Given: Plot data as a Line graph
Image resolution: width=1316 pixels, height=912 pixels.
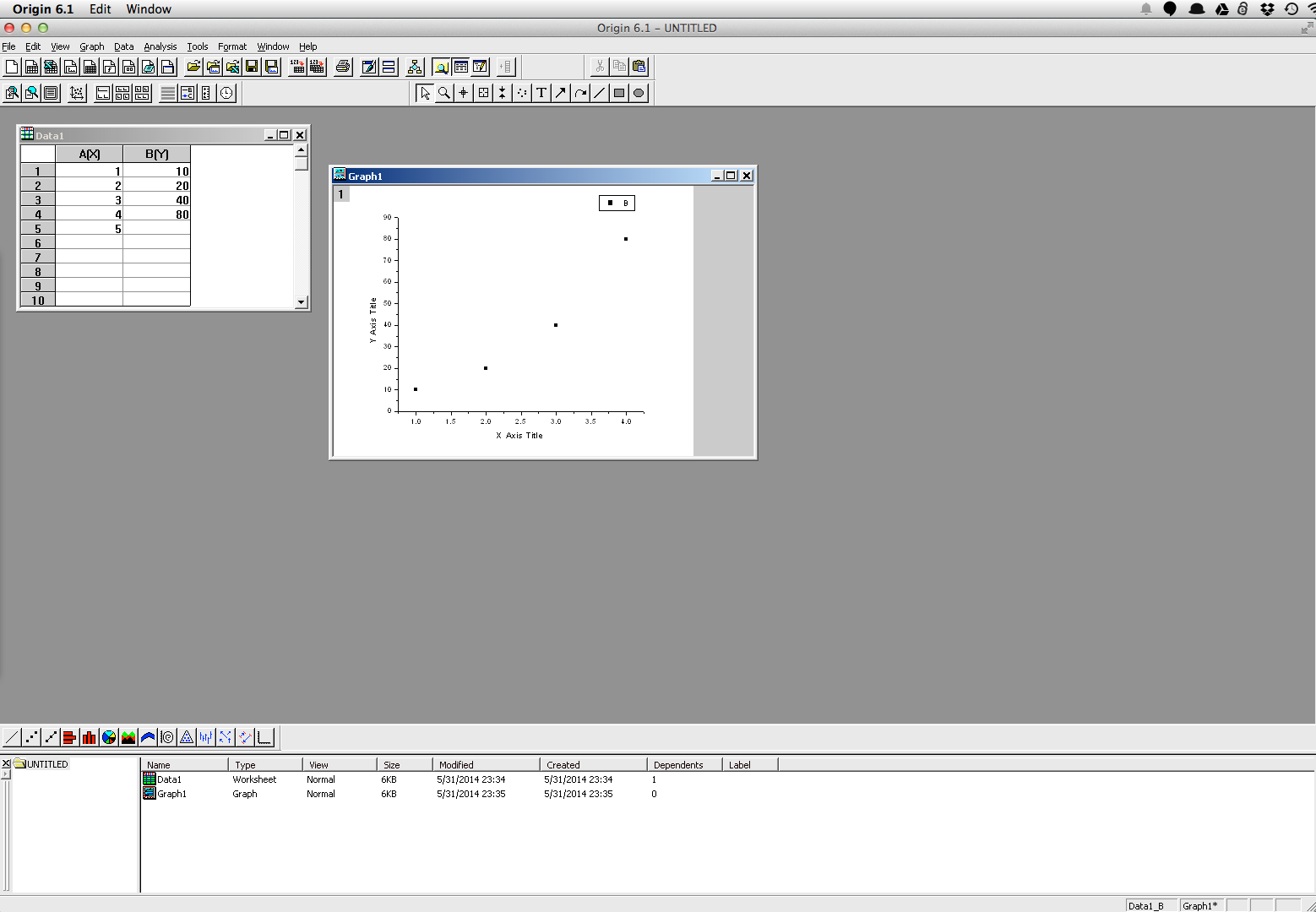Looking at the screenshot, I should (12, 737).
